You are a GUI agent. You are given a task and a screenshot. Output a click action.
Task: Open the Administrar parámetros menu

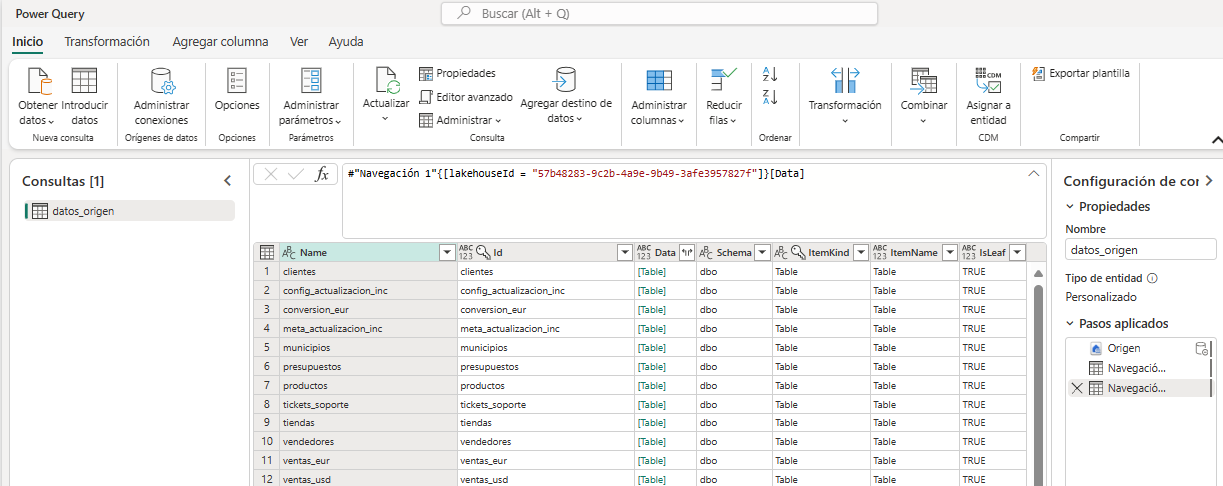[311, 97]
